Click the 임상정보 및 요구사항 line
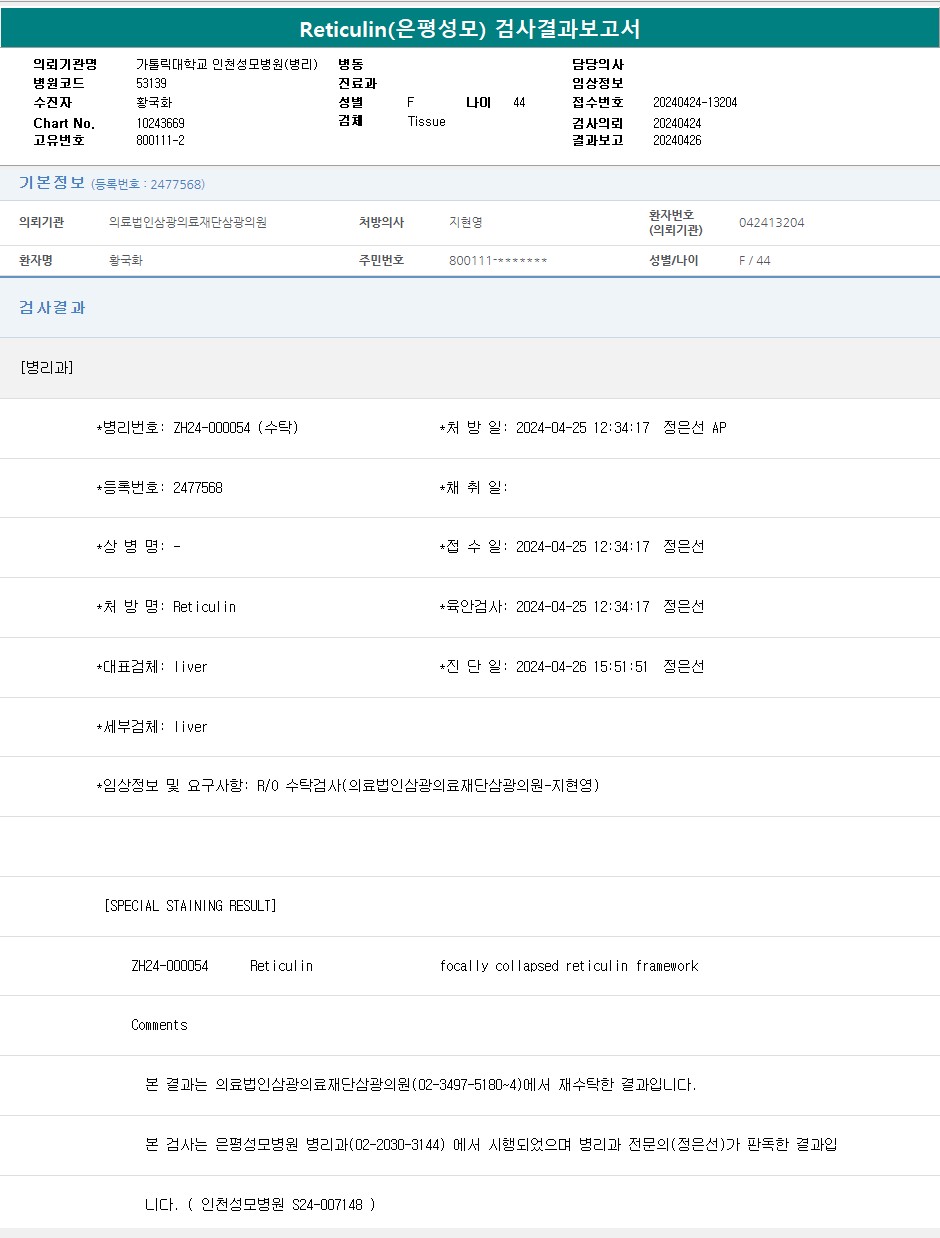Viewport: 940px width, 1238px height. click(x=347, y=786)
